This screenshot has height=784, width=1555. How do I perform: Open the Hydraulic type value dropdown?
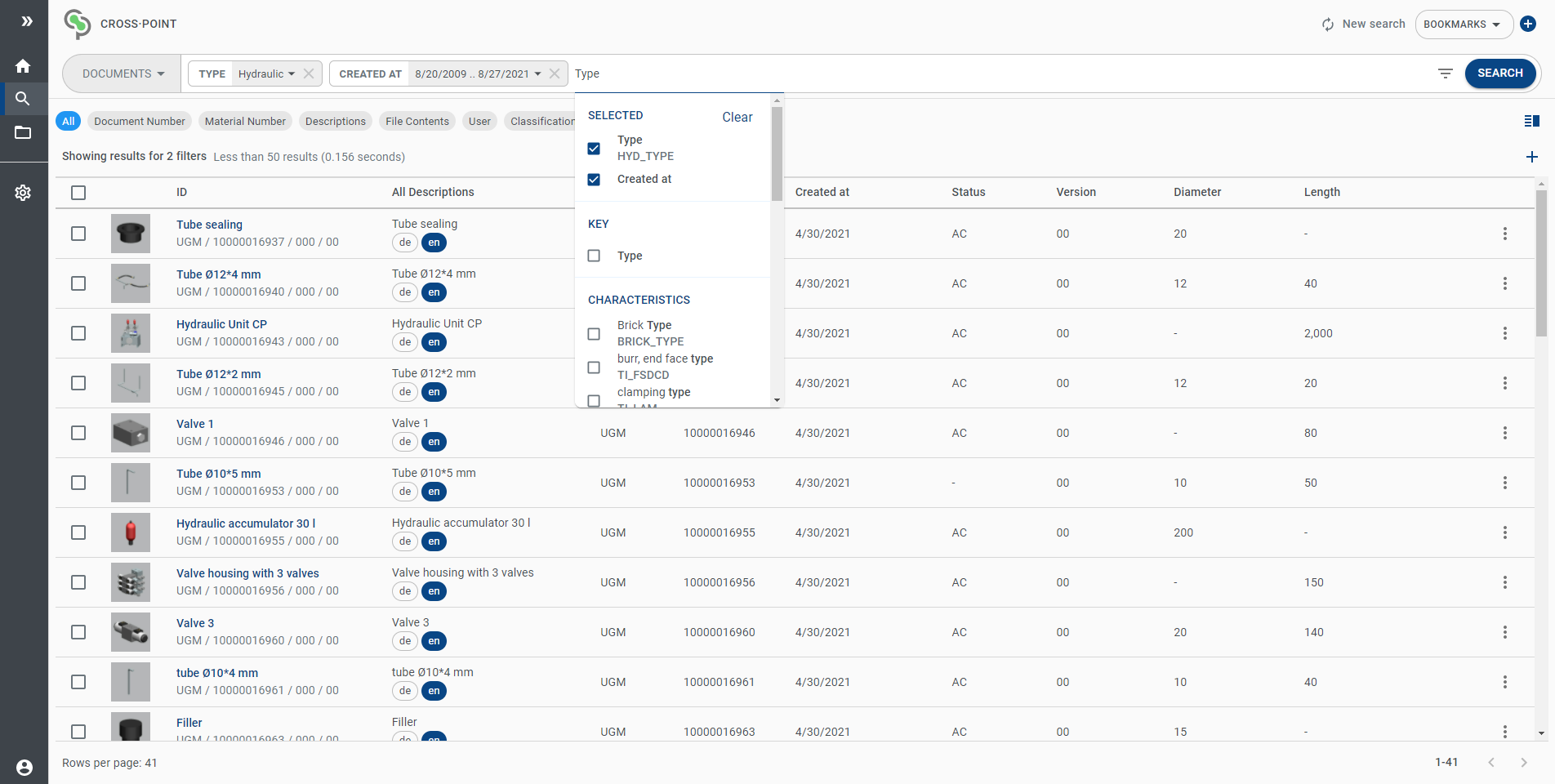pos(266,73)
